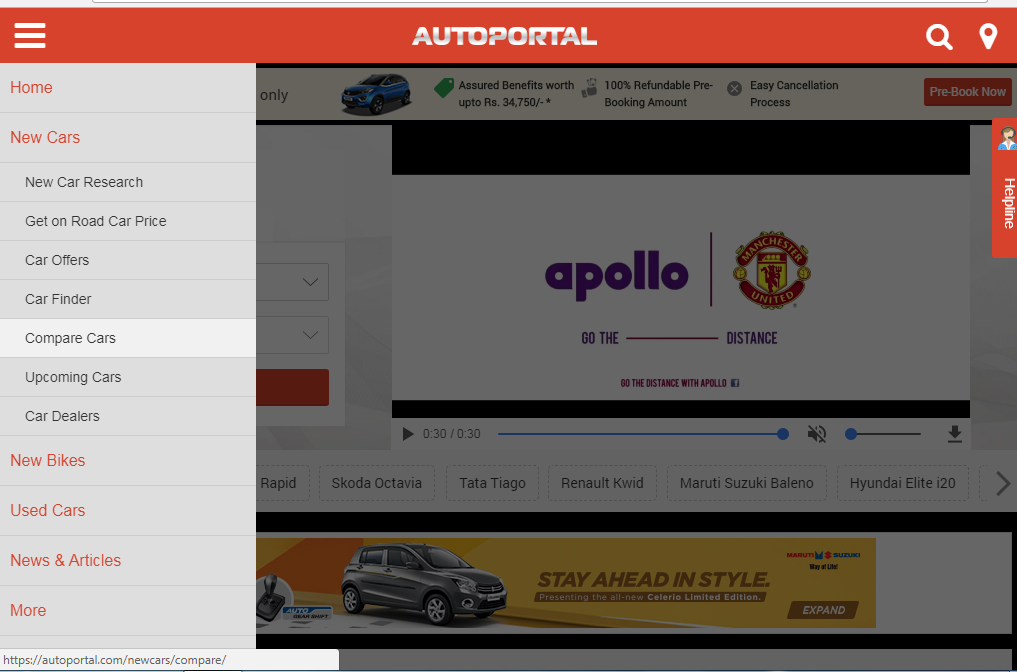
Task: Click the apollo brand logo
Action: [617, 274]
